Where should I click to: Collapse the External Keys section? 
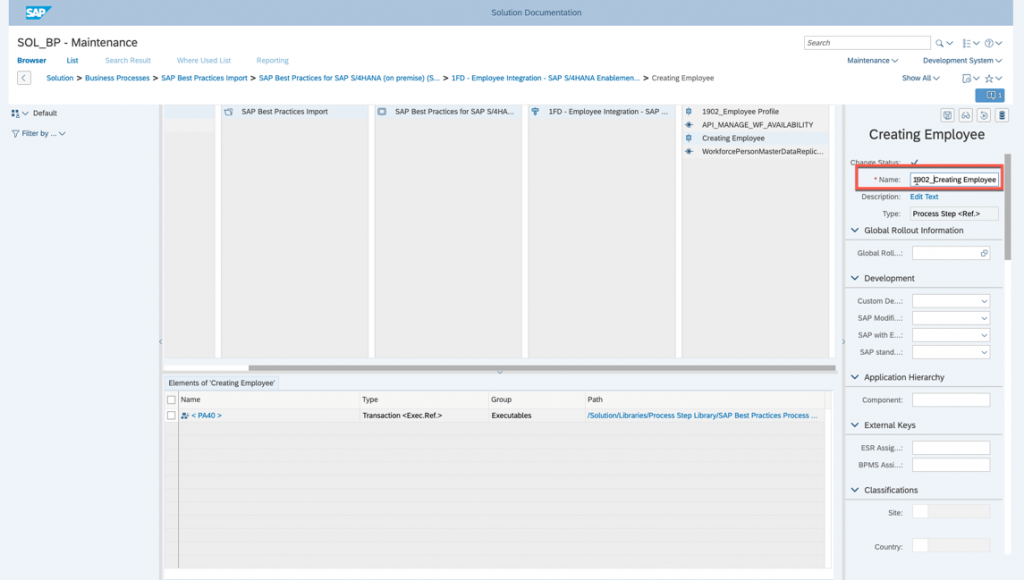coord(855,425)
